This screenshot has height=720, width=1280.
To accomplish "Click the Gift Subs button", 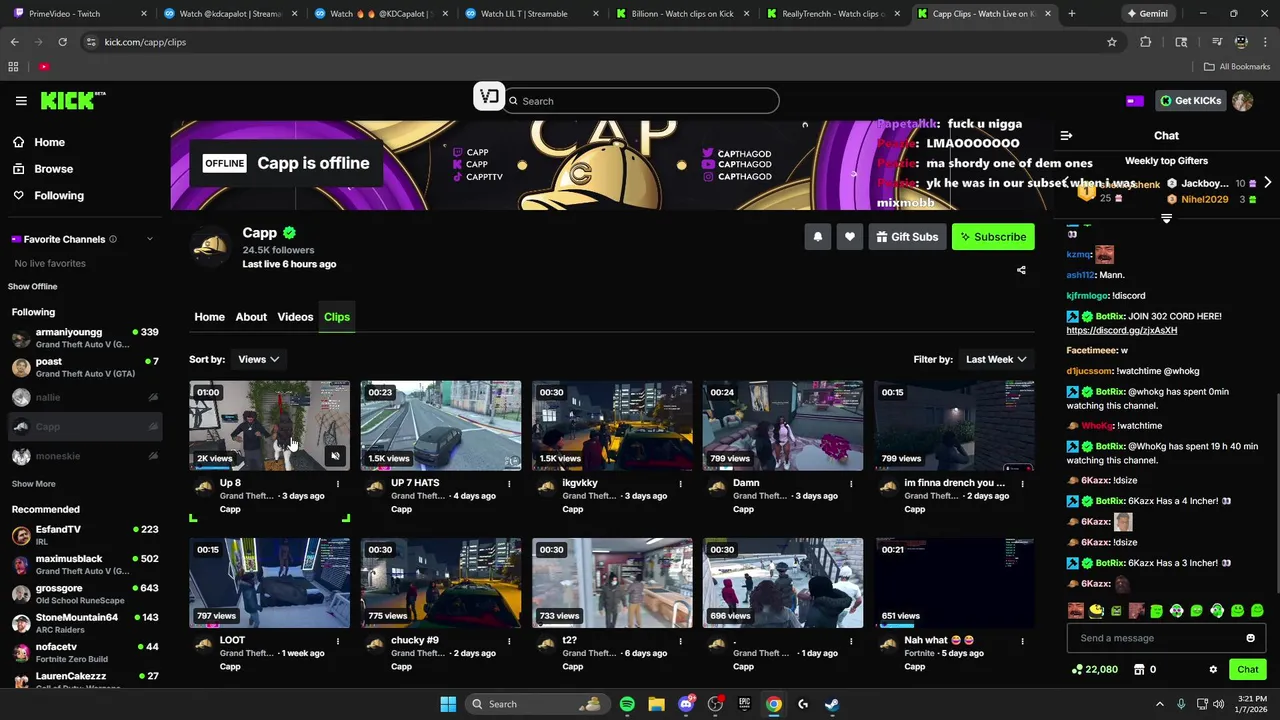I will tap(907, 237).
